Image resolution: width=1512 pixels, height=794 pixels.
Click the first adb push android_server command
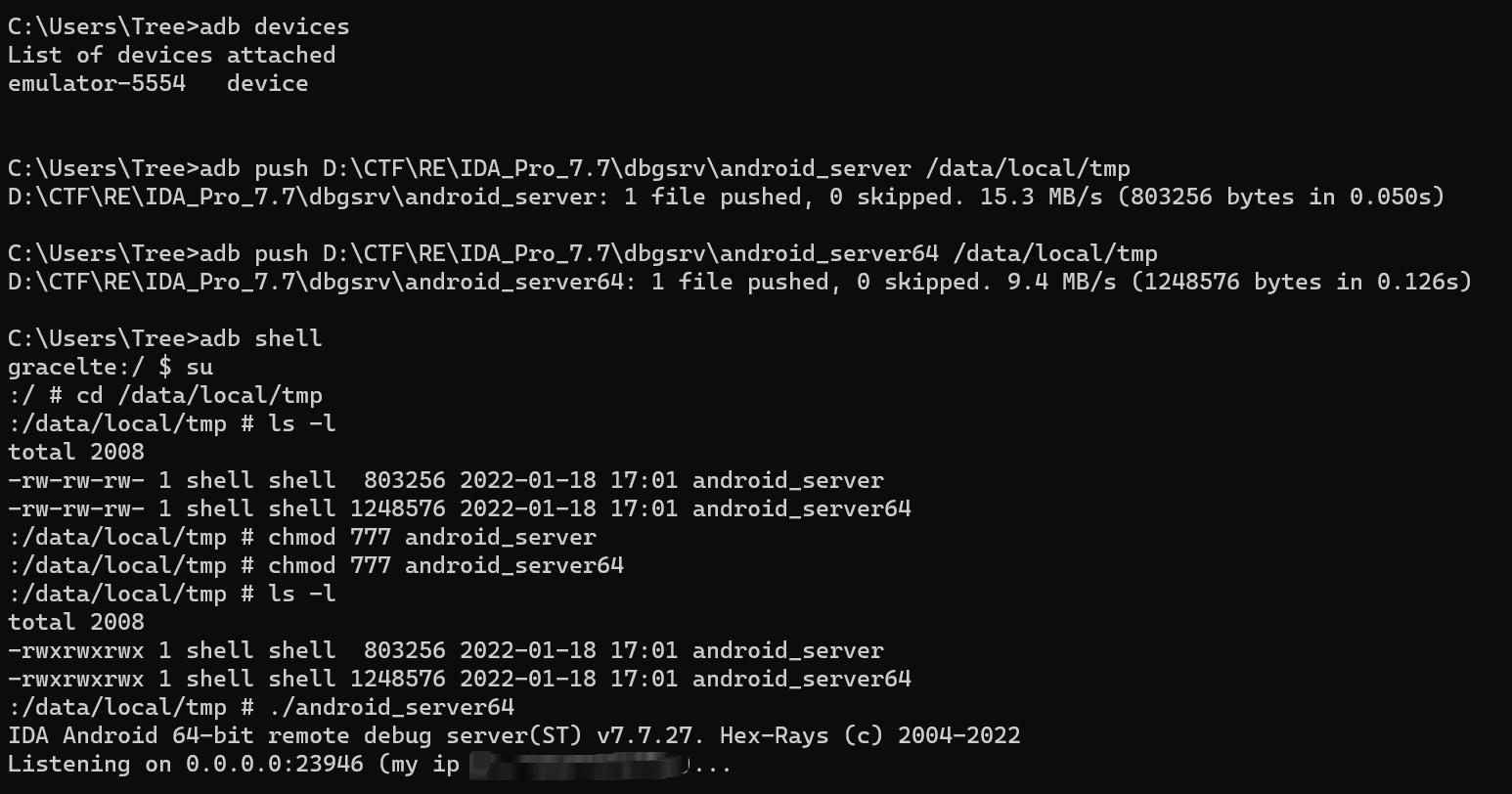[x=665, y=168]
